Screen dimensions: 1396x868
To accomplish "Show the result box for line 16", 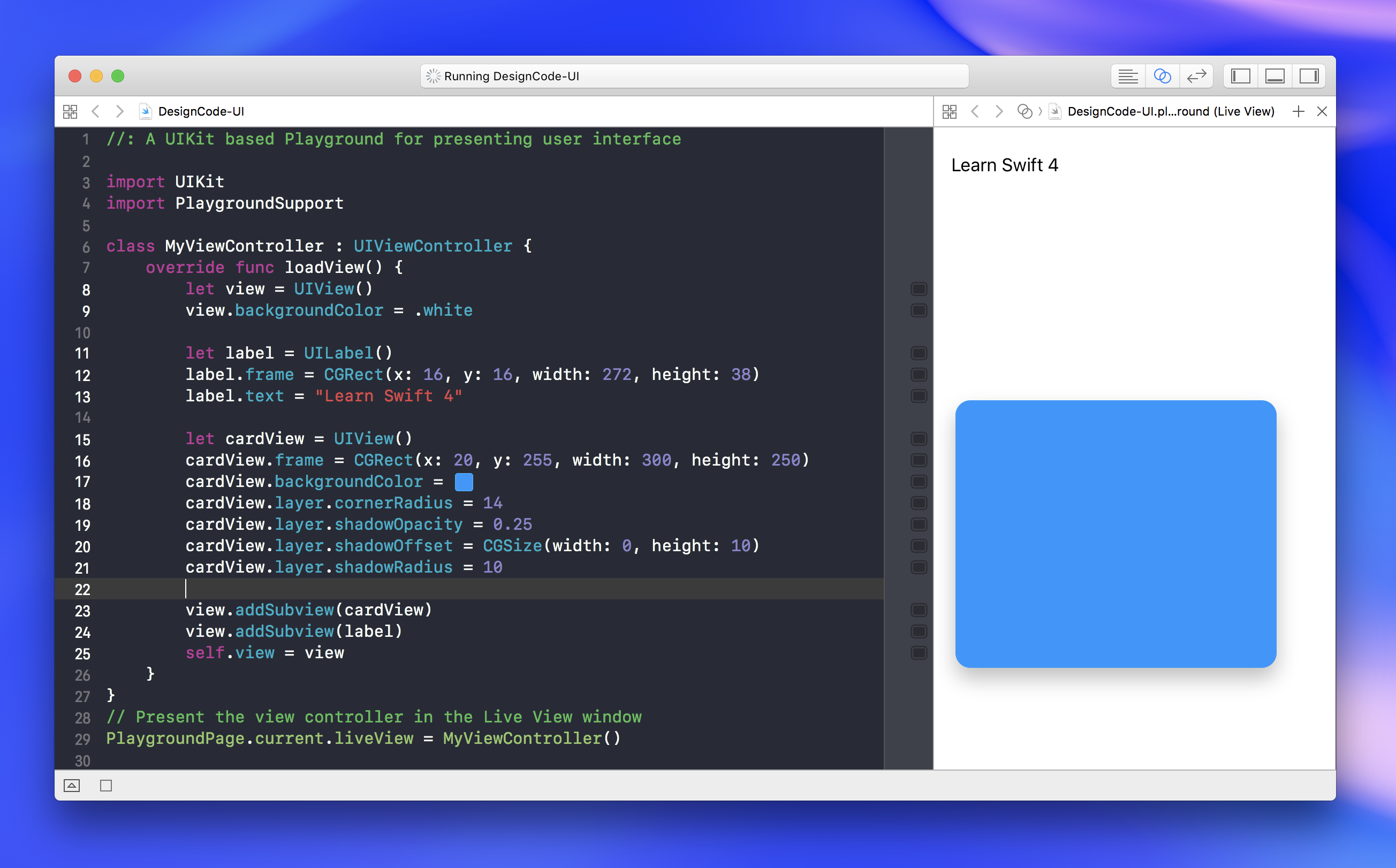I will tap(919, 460).
